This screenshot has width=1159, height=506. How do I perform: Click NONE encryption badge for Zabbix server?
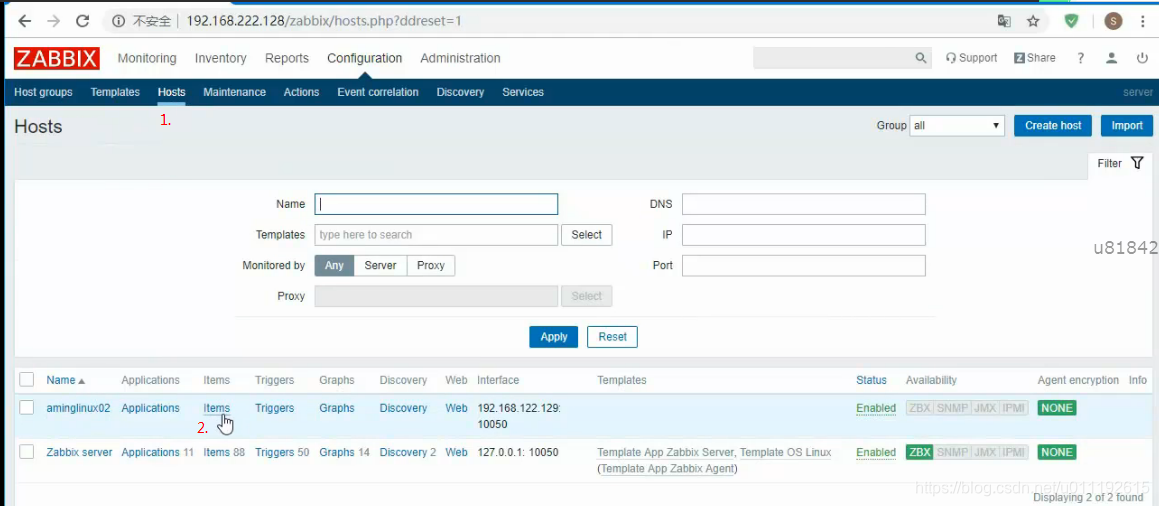coord(1056,452)
